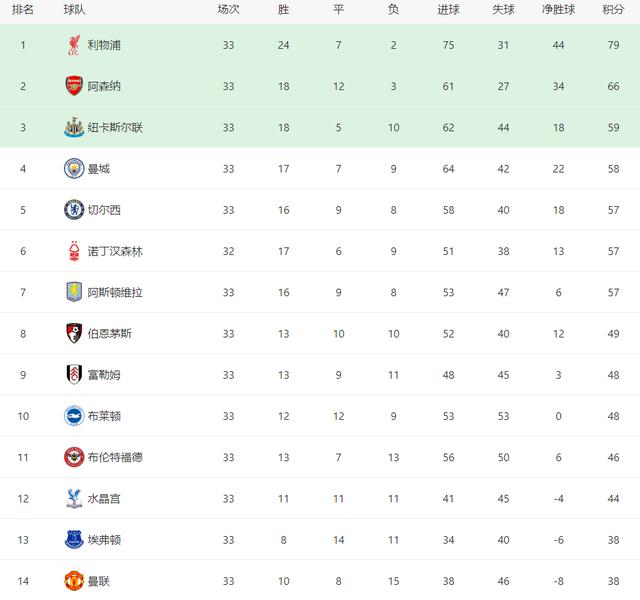Click the Manchester City crest icon
Viewport: 640px width, 600px height.
click(x=73, y=168)
